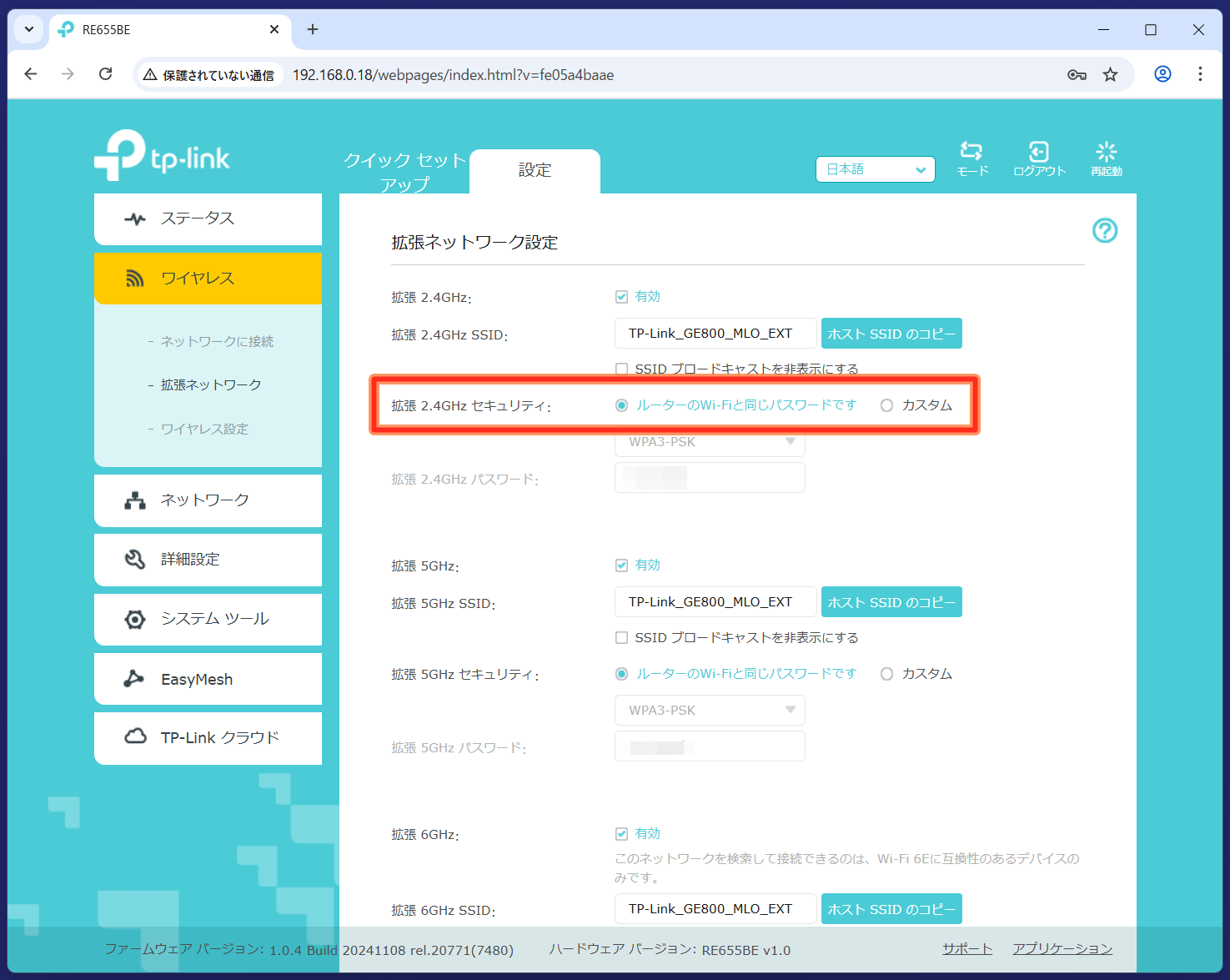This screenshot has height=980, width=1230.
Task: Click the tp-link logo
Action: tap(162, 155)
